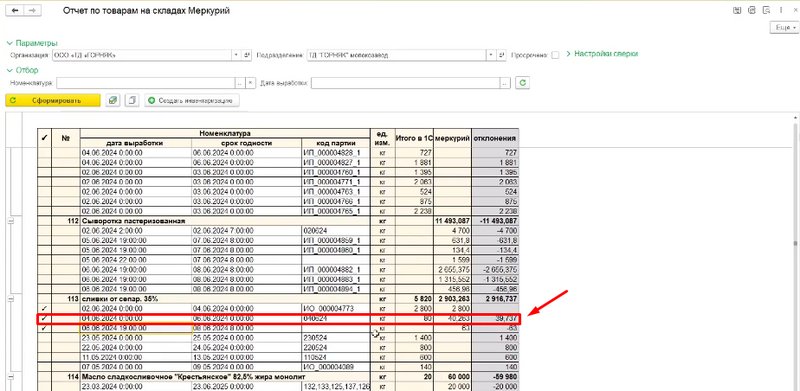Image resolution: width=800 pixels, height=391 pixels.
Task: Open the Номенклатура selection ellipsis button
Action: 240,83
